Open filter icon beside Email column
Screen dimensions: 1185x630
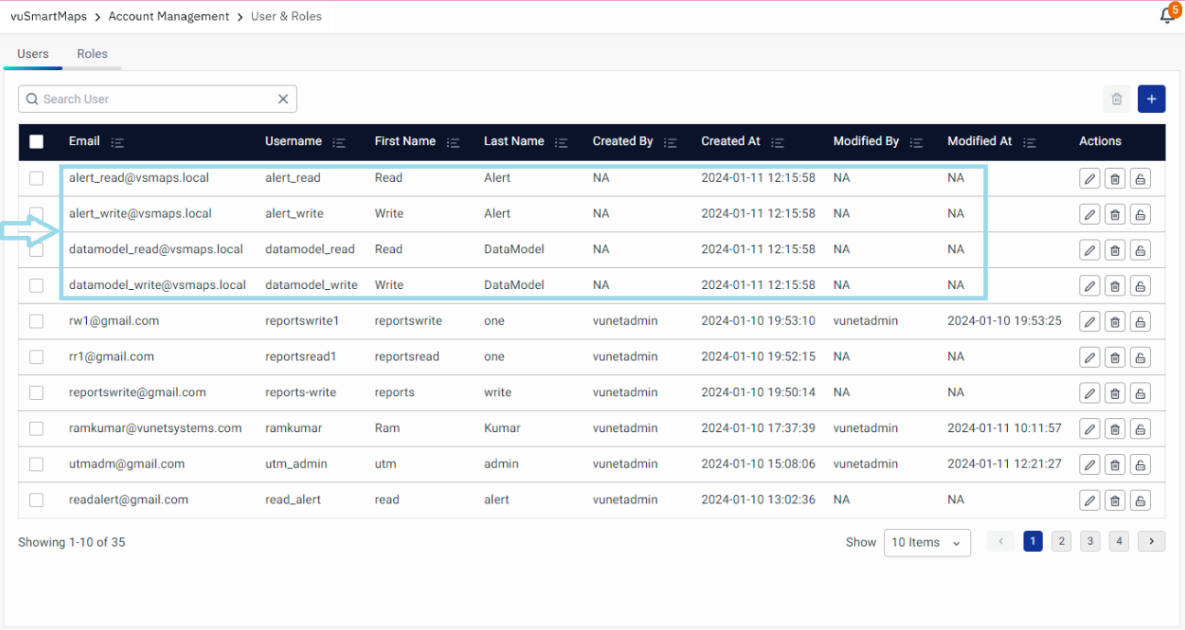[118, 142]
